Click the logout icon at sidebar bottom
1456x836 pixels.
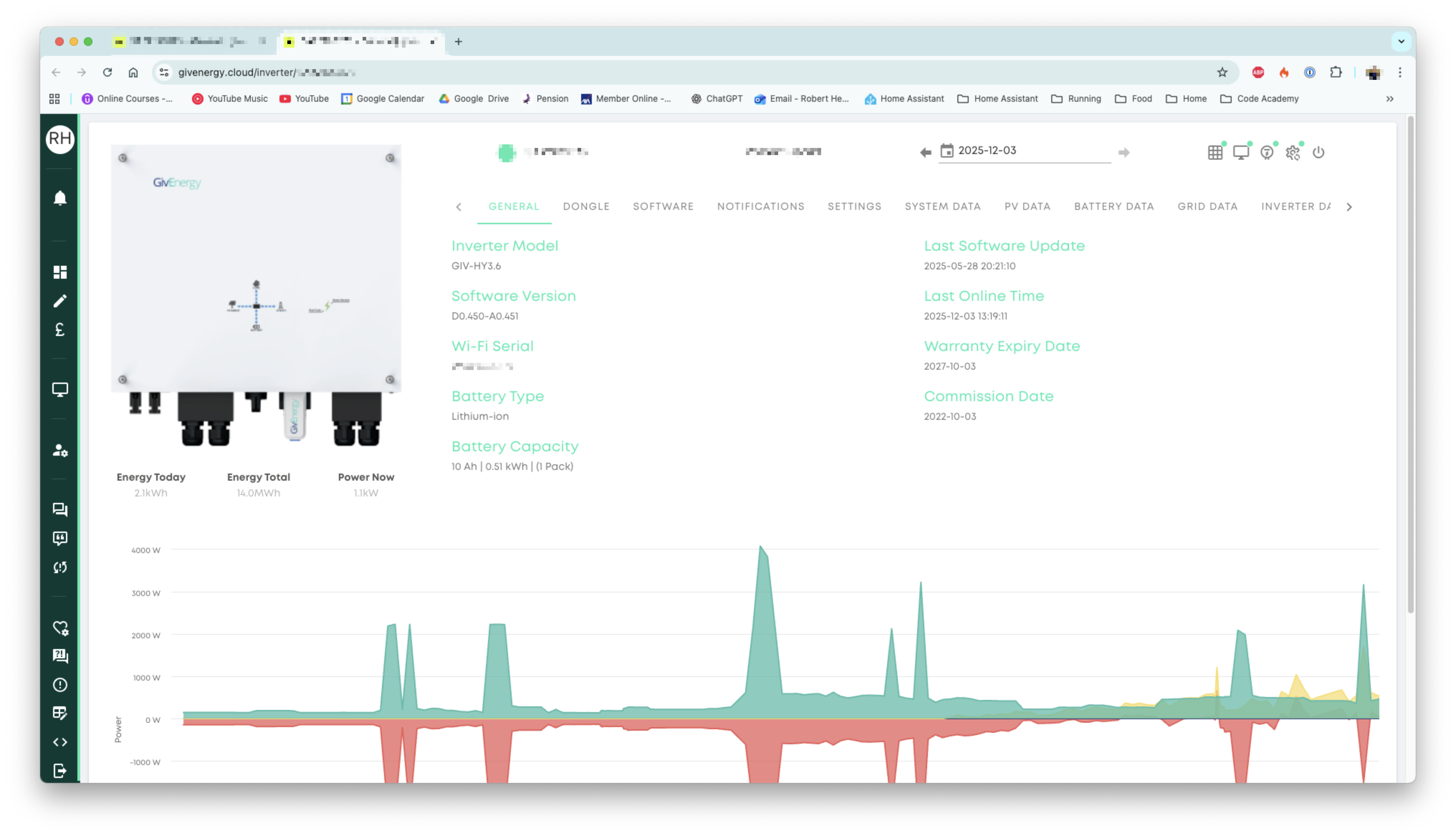(60, 770)
